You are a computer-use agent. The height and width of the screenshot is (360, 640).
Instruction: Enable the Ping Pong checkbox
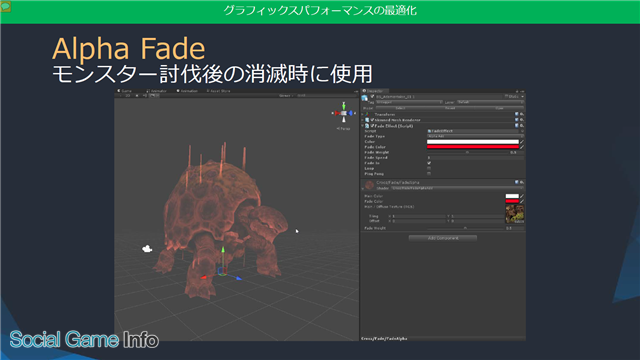[429, 173]
